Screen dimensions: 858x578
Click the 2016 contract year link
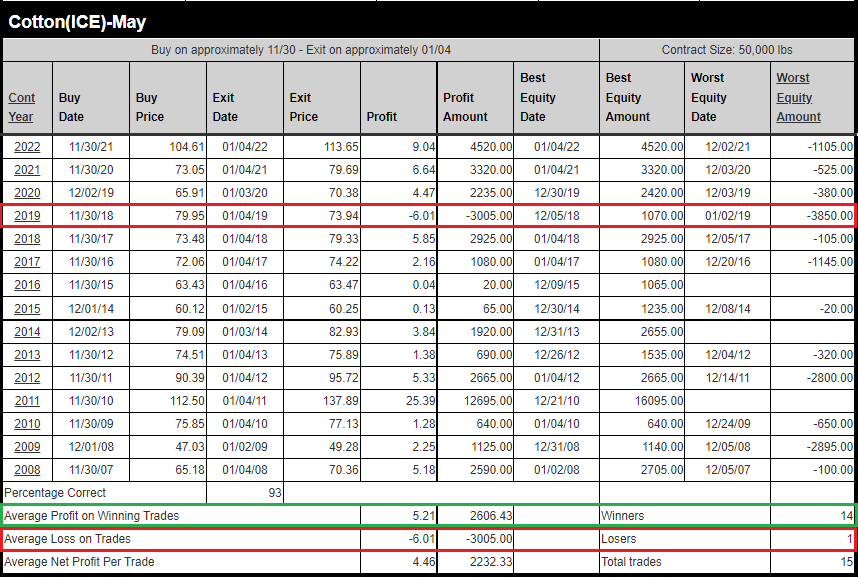[x=27, y=285]
